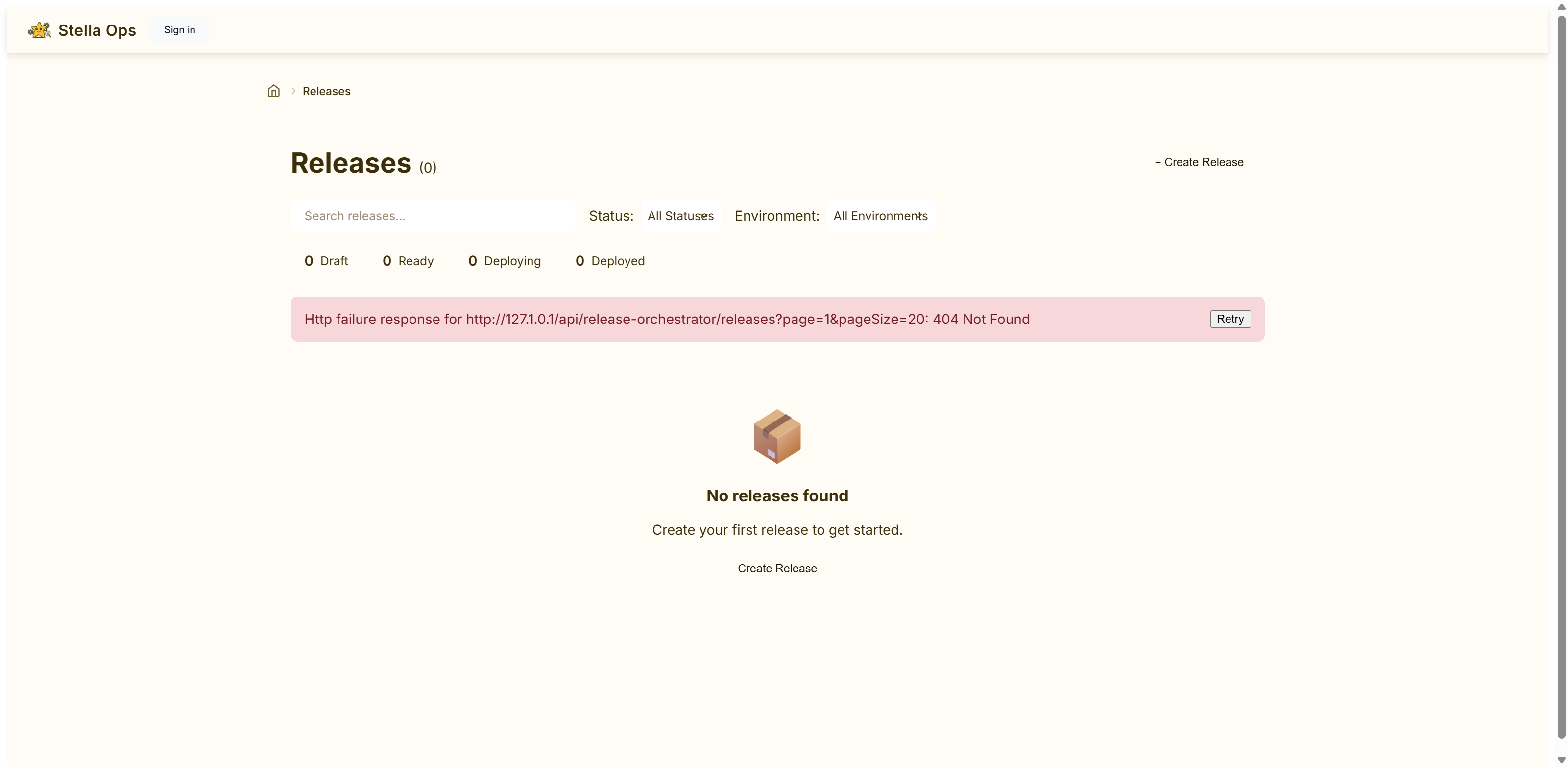Click the Releases breadcrumb link
The width and height of the screenshot is (1568, 767).
[x=326, y=91]
